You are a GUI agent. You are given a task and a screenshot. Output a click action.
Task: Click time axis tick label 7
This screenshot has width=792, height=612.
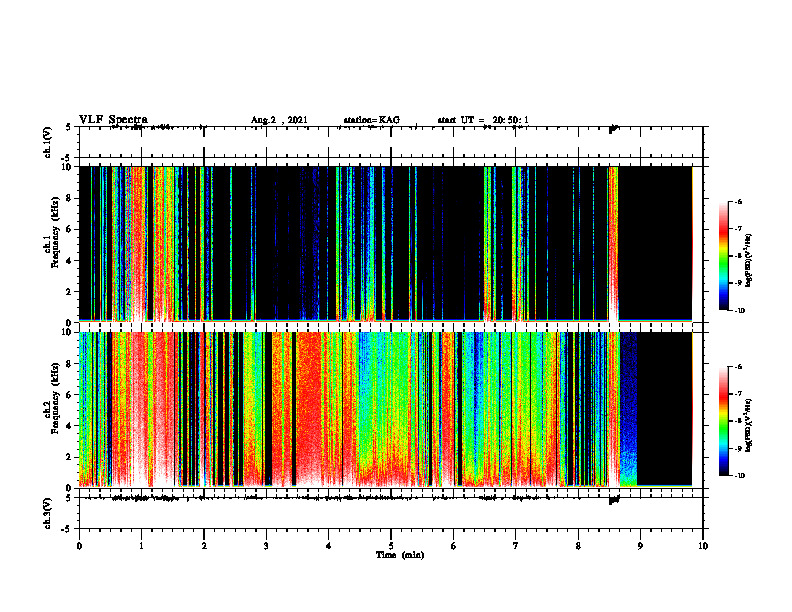click(x=516, y=546)
